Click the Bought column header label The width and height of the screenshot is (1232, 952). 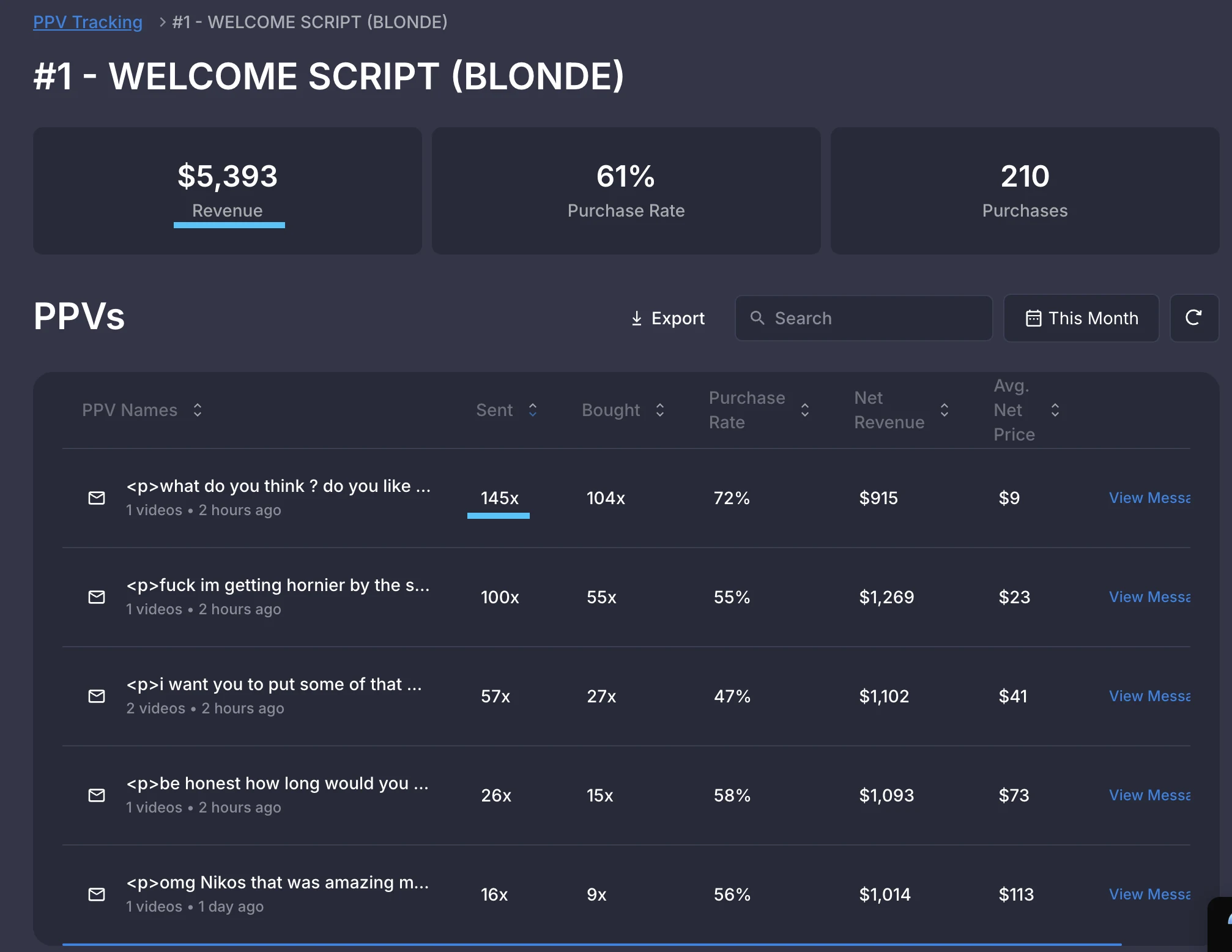coord(610,410)
